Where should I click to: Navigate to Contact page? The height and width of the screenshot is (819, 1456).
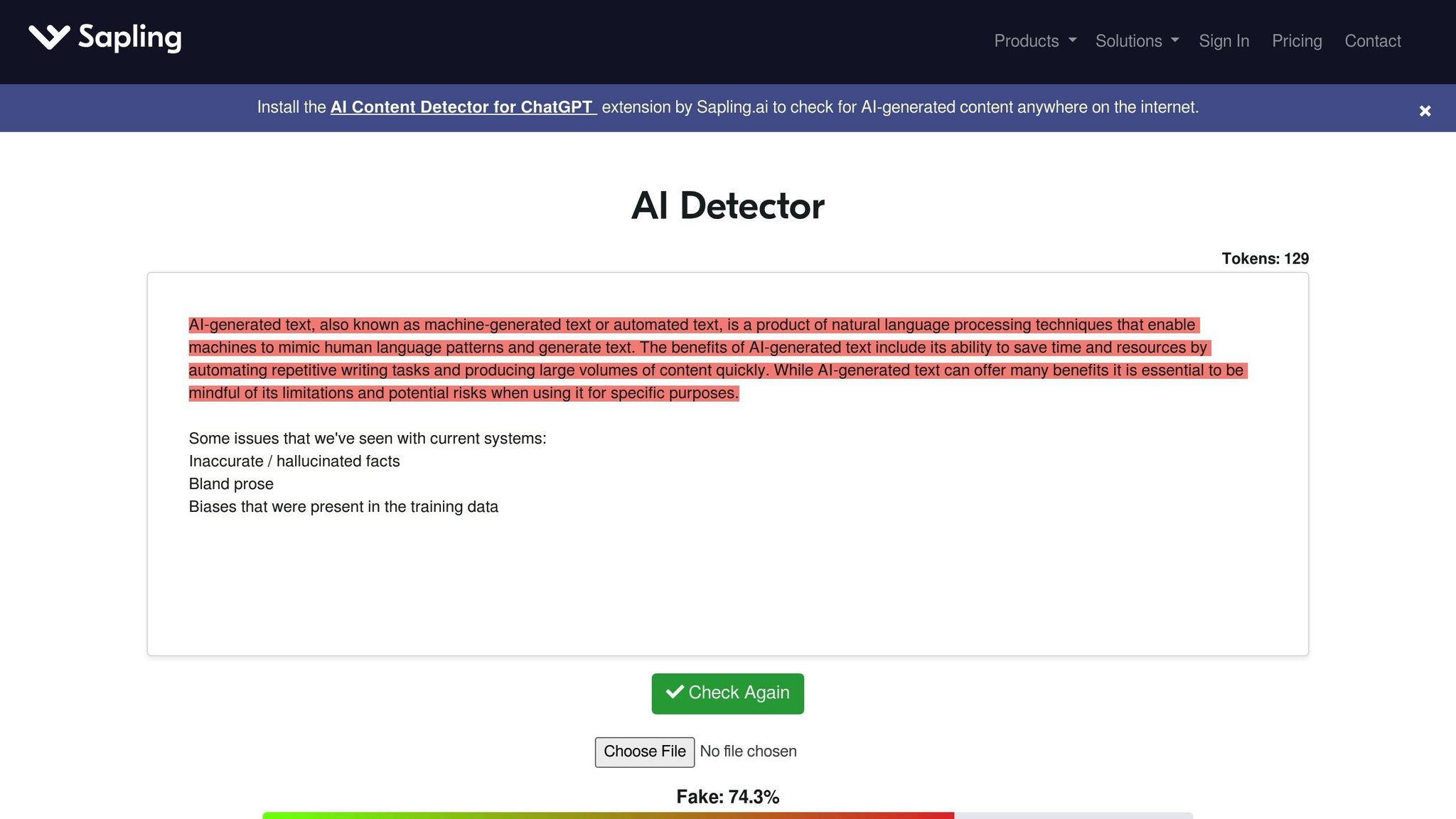tap(1372, 41)
